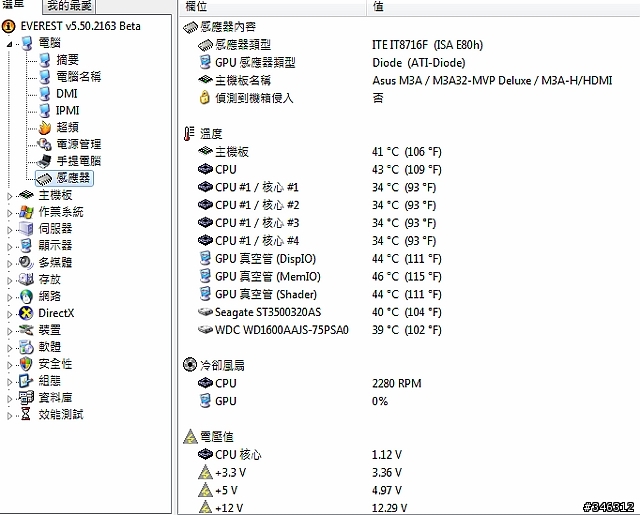Select the 主機板 temperature row
This screenshot has width=640, height=515.
(408, 152)
